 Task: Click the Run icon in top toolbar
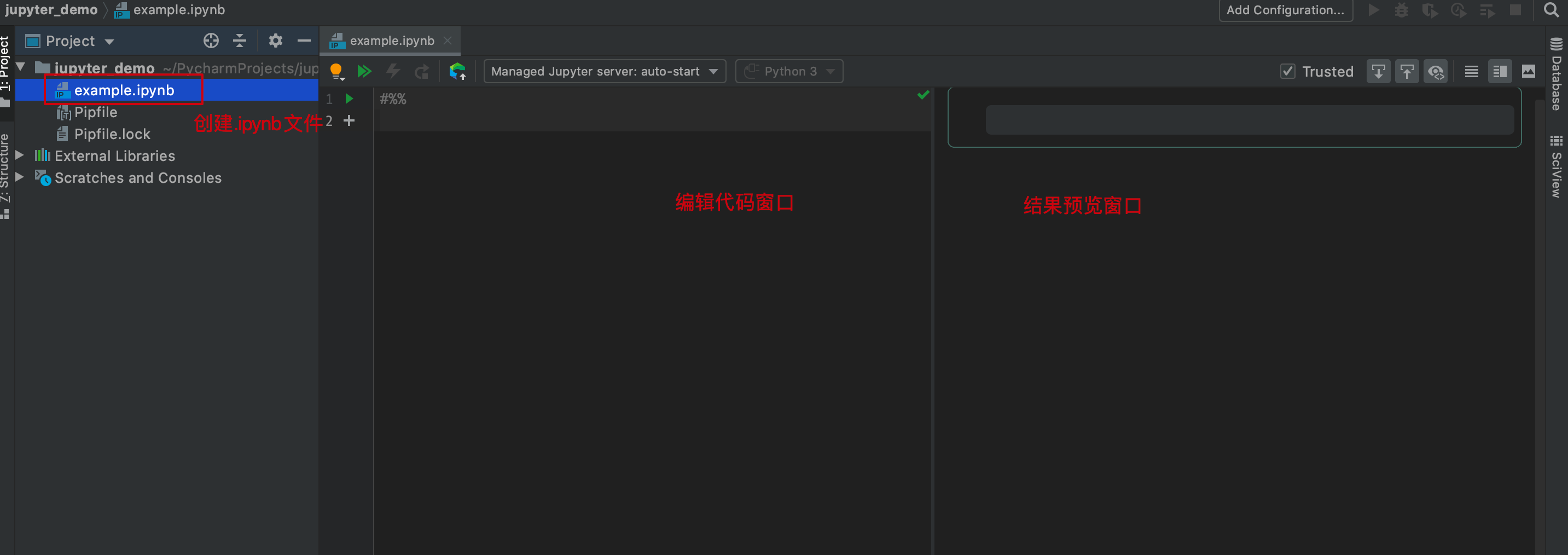[1374, 10]
